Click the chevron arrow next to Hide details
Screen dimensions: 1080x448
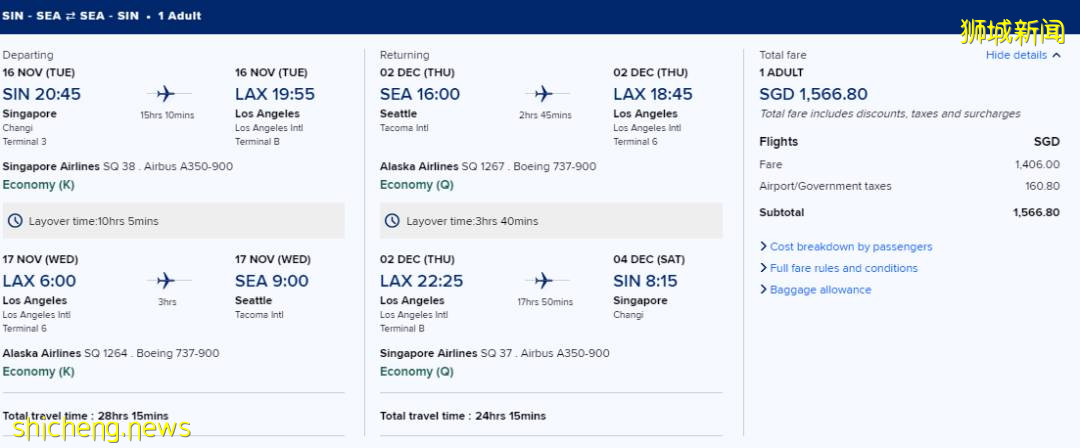(x=1056, y=55)
